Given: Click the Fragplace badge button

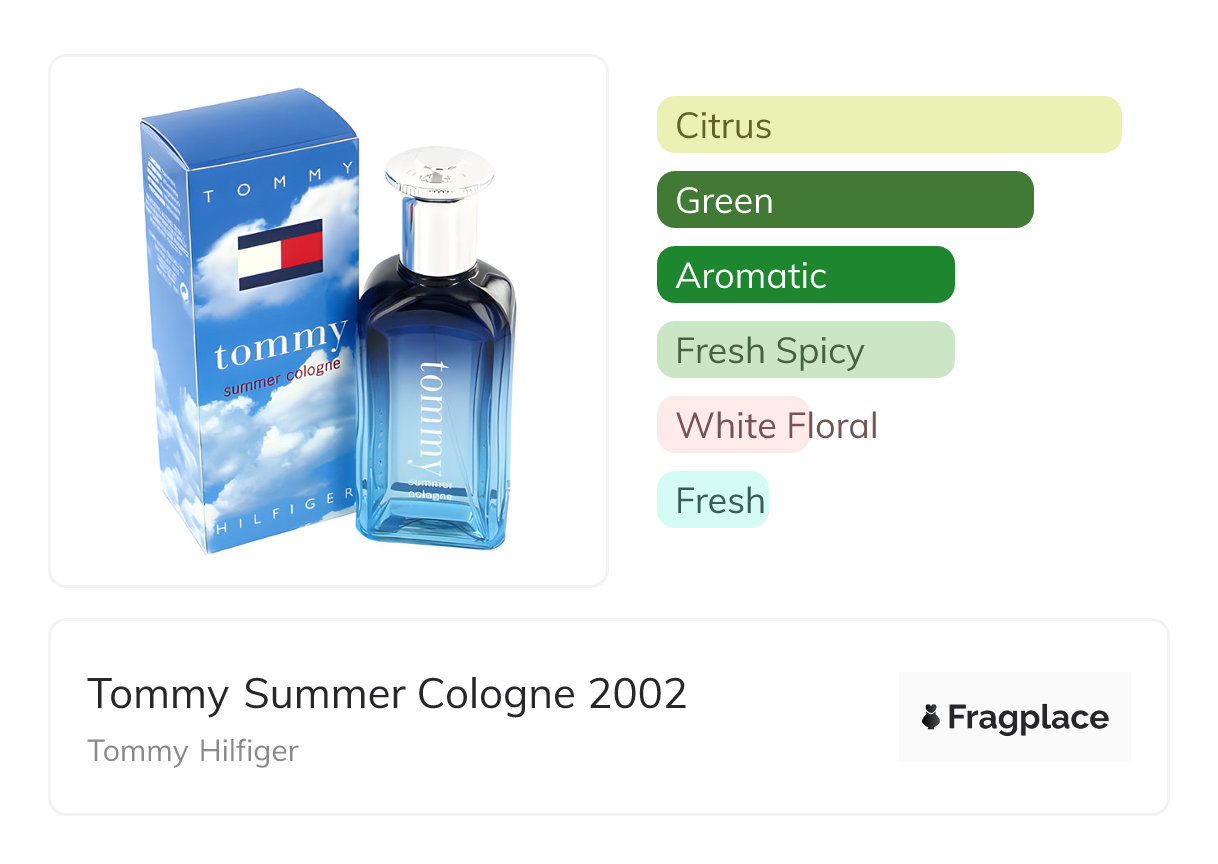Looking at the screenshot, I should tap(1015, 717).
